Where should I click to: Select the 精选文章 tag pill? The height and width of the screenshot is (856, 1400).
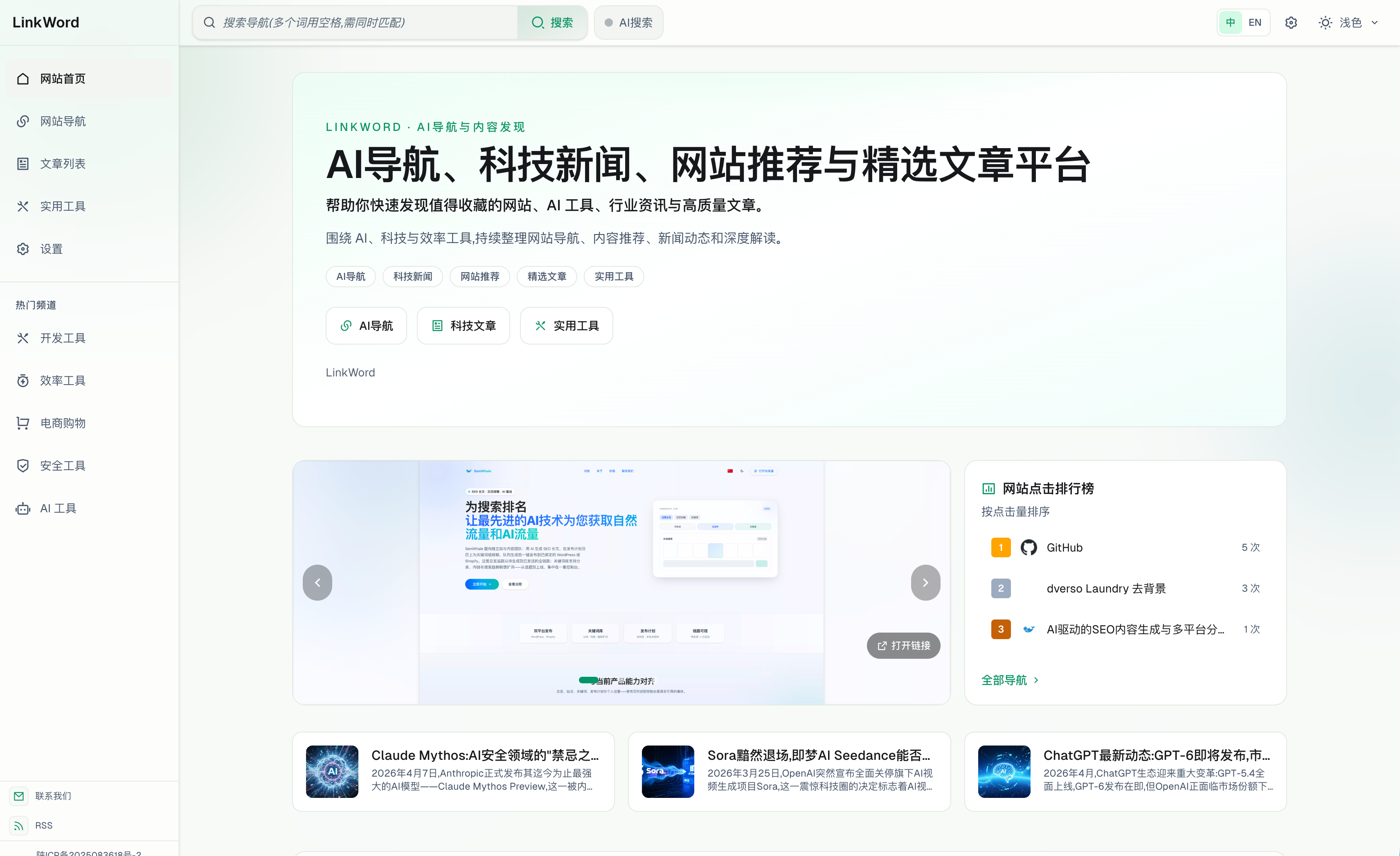547,277
